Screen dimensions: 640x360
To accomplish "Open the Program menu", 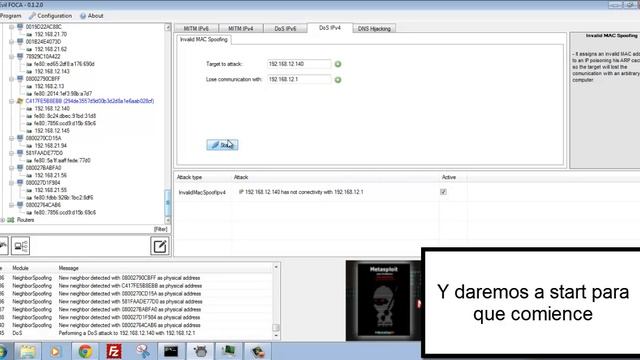I will click(x=11, y=16).
